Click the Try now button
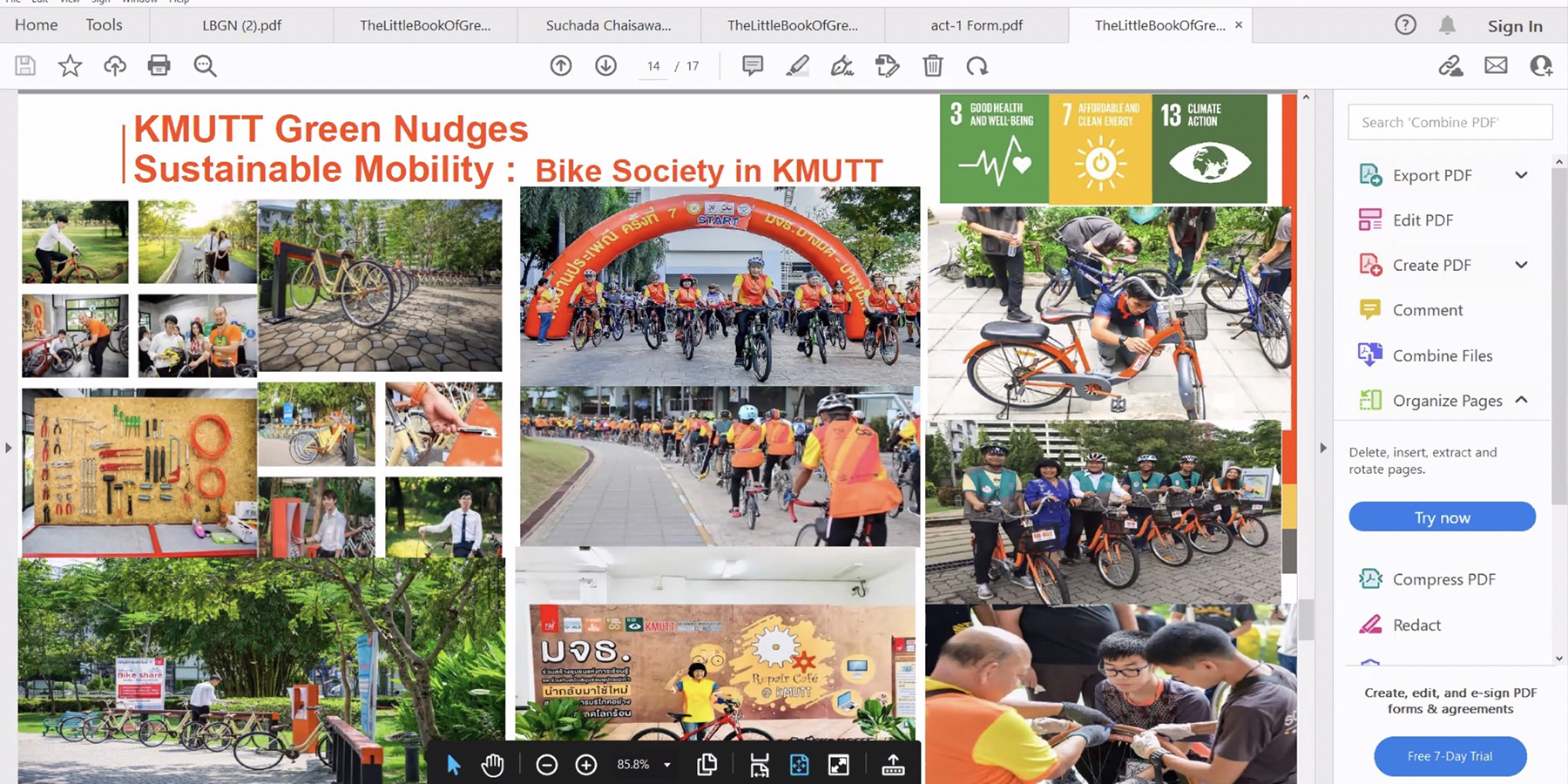 click(x=1442, y=516)
